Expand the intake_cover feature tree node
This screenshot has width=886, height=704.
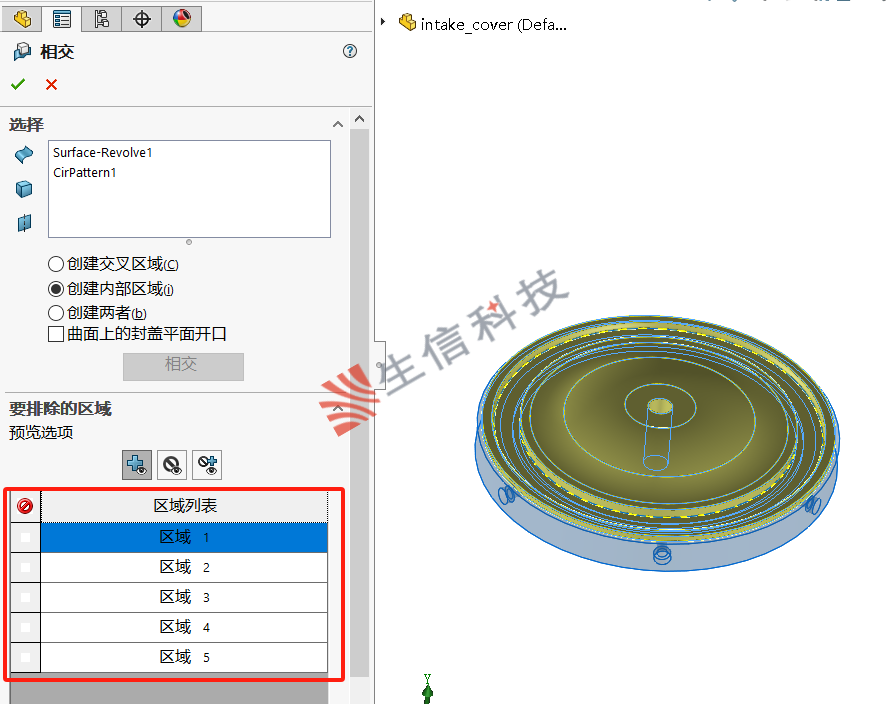(385, 23)
